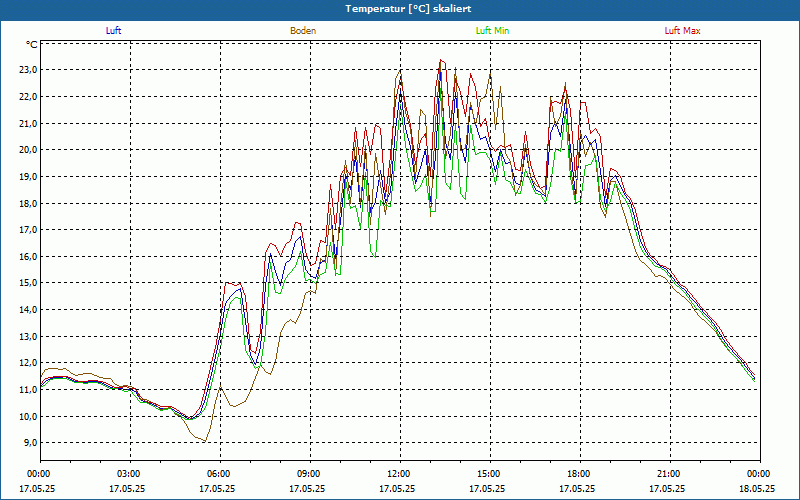
Task: Click the 06:00 time axis label
Action: click(220, 474)
